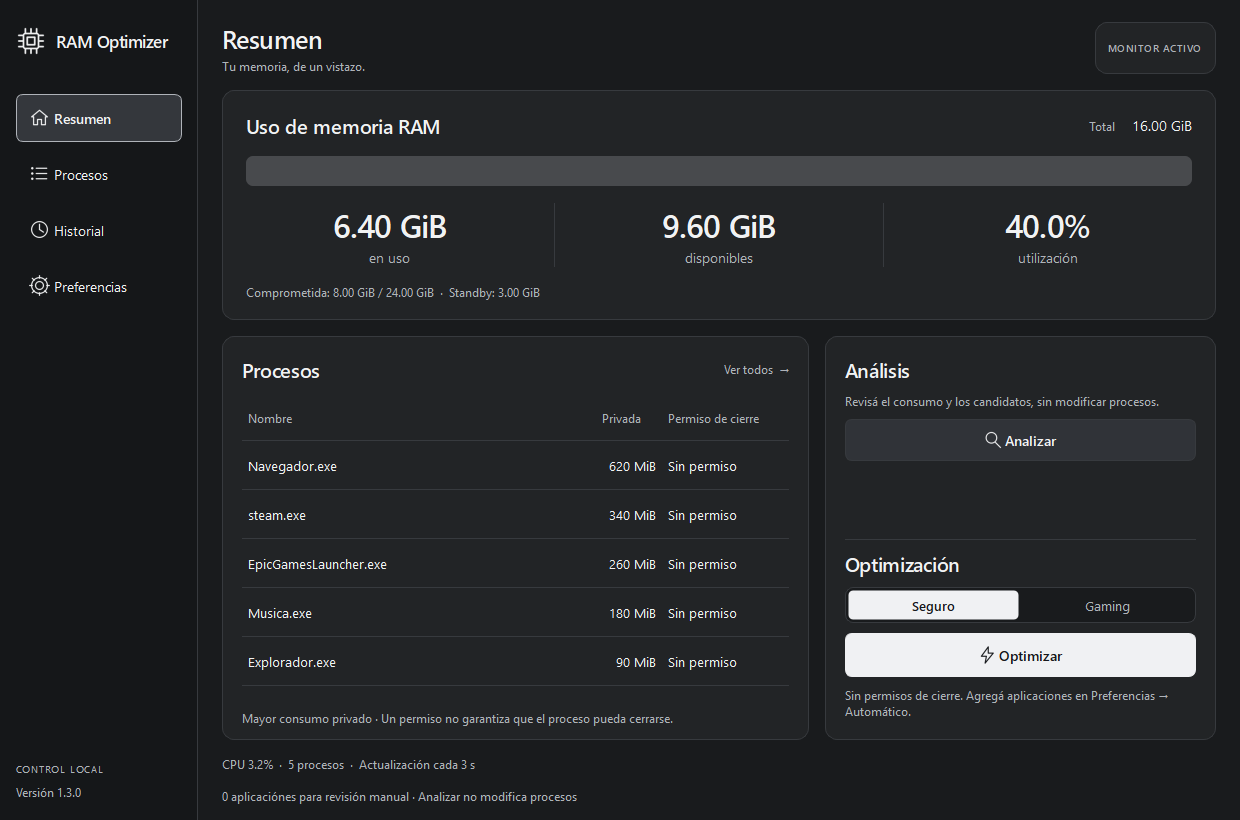This screenshot has width=1240, height=820.
Task: Click the Monitor Activo button
Action: pos(1155,48)
